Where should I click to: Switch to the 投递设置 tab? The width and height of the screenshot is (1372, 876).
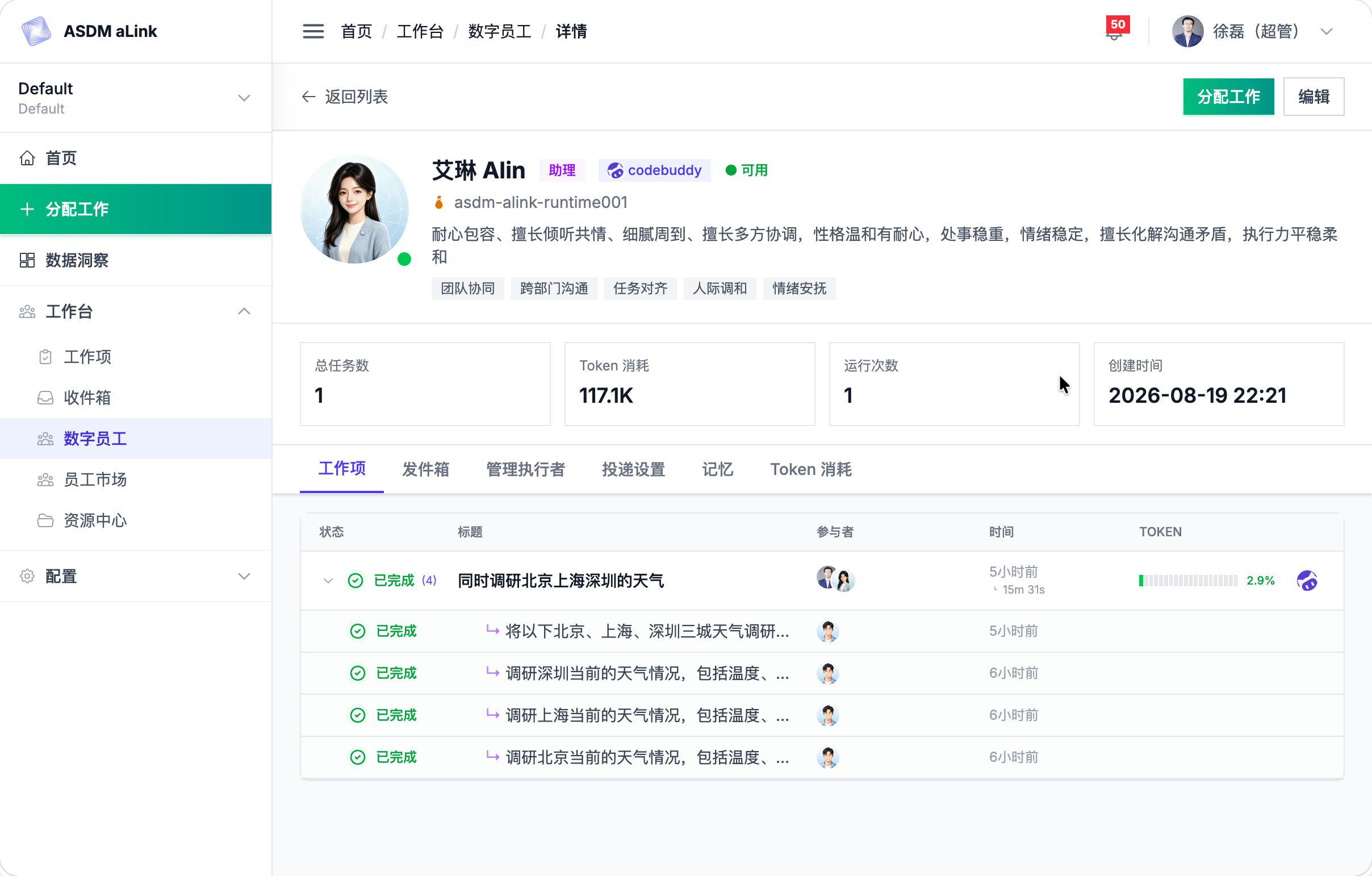point(634,470)
